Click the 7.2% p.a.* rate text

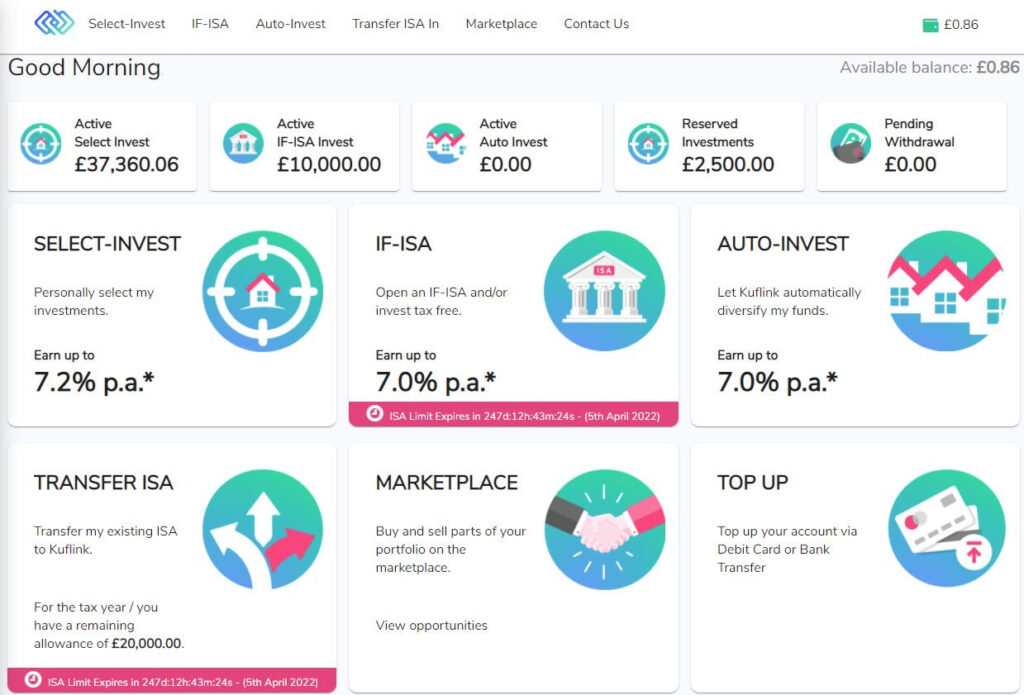[x=94, y=382]
